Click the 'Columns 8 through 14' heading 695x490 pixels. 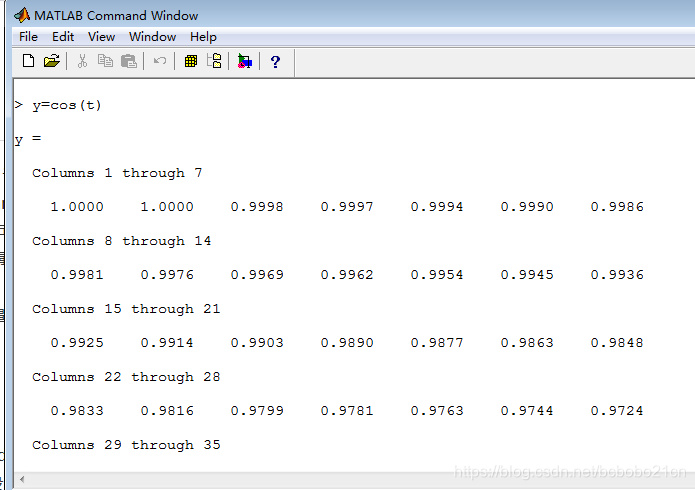(121, 241)
